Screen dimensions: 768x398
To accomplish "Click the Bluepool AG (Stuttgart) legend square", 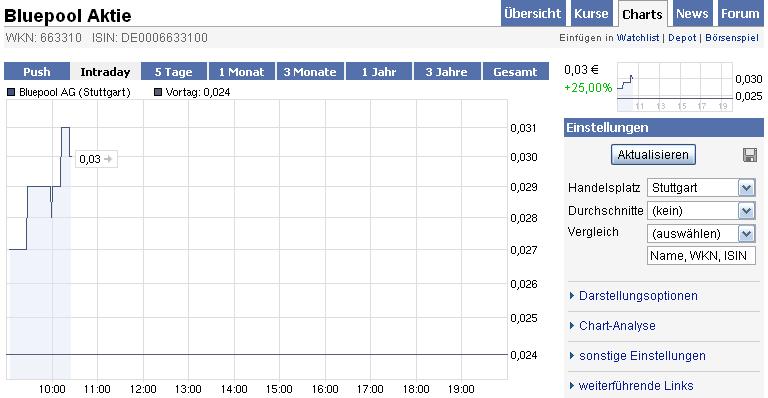I will tap(11, 92).
